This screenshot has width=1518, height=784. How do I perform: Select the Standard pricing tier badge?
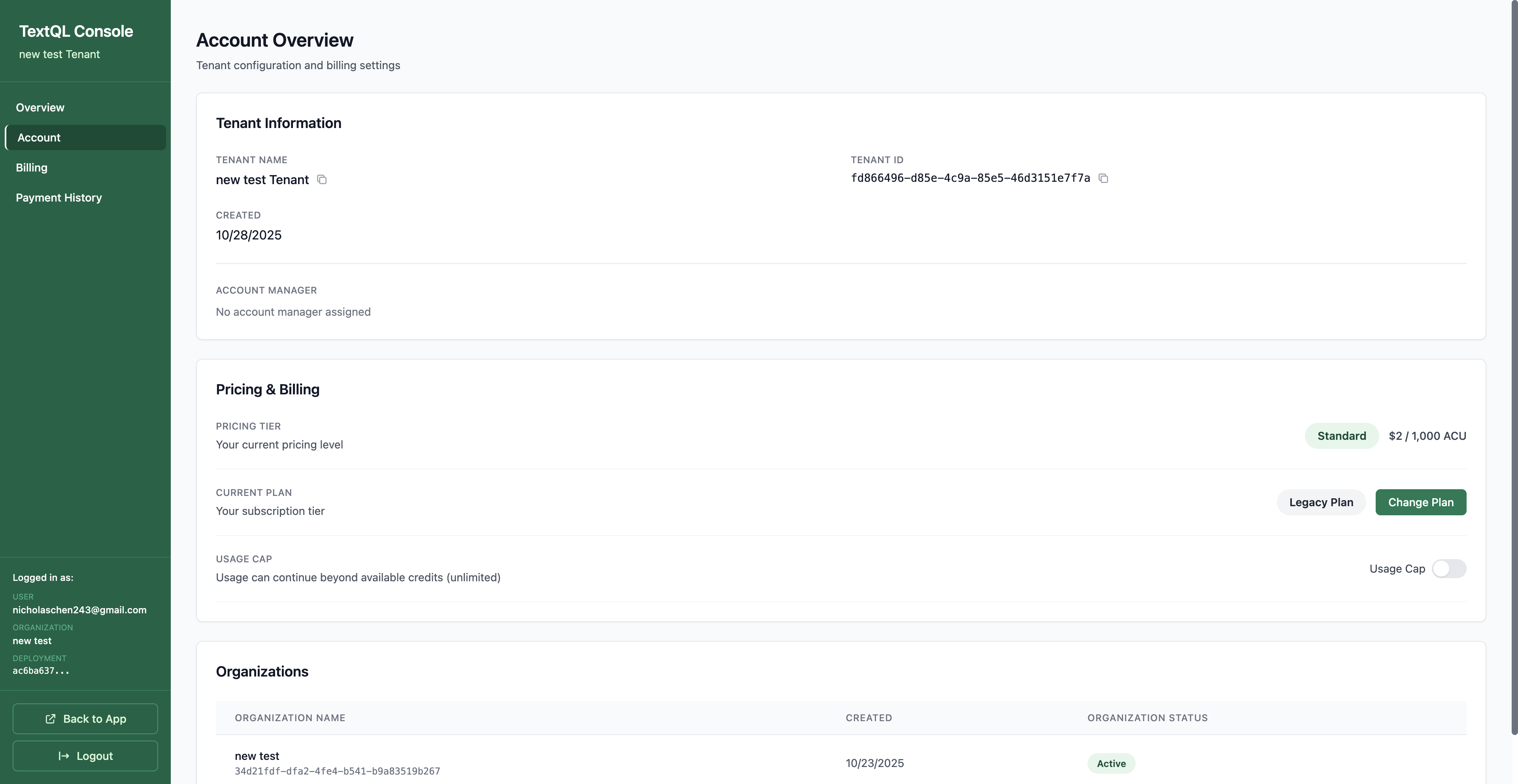(1341, 435)
